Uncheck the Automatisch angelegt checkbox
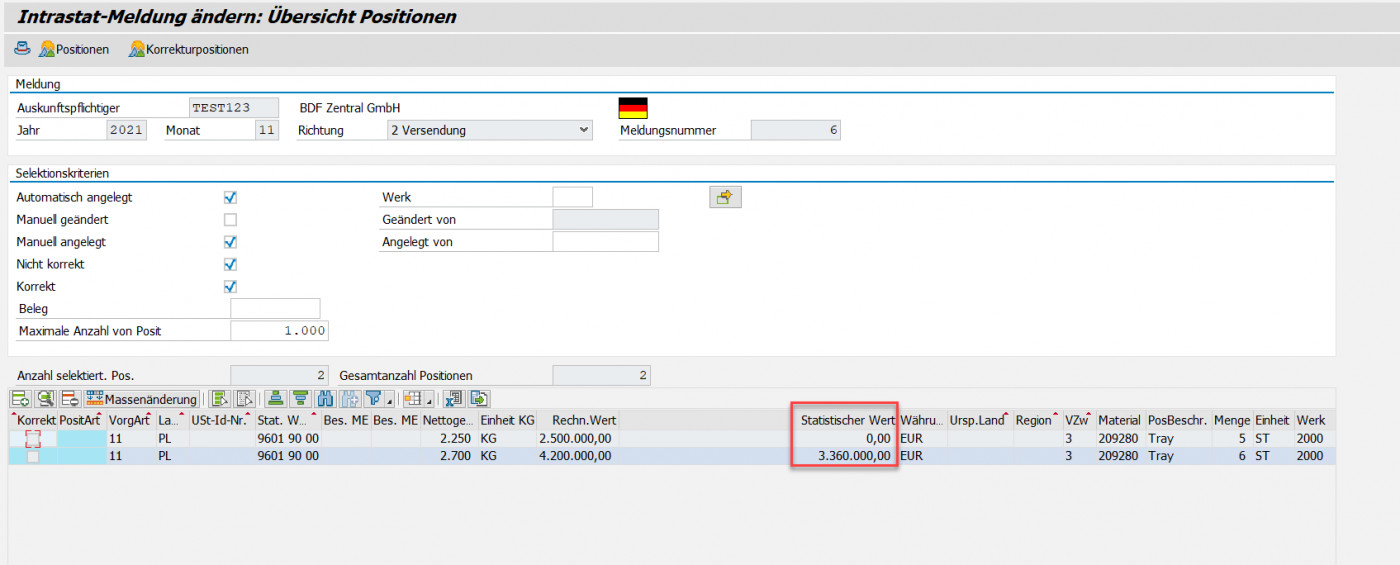This screenshot has height=565, width=1400. point(230,198)
